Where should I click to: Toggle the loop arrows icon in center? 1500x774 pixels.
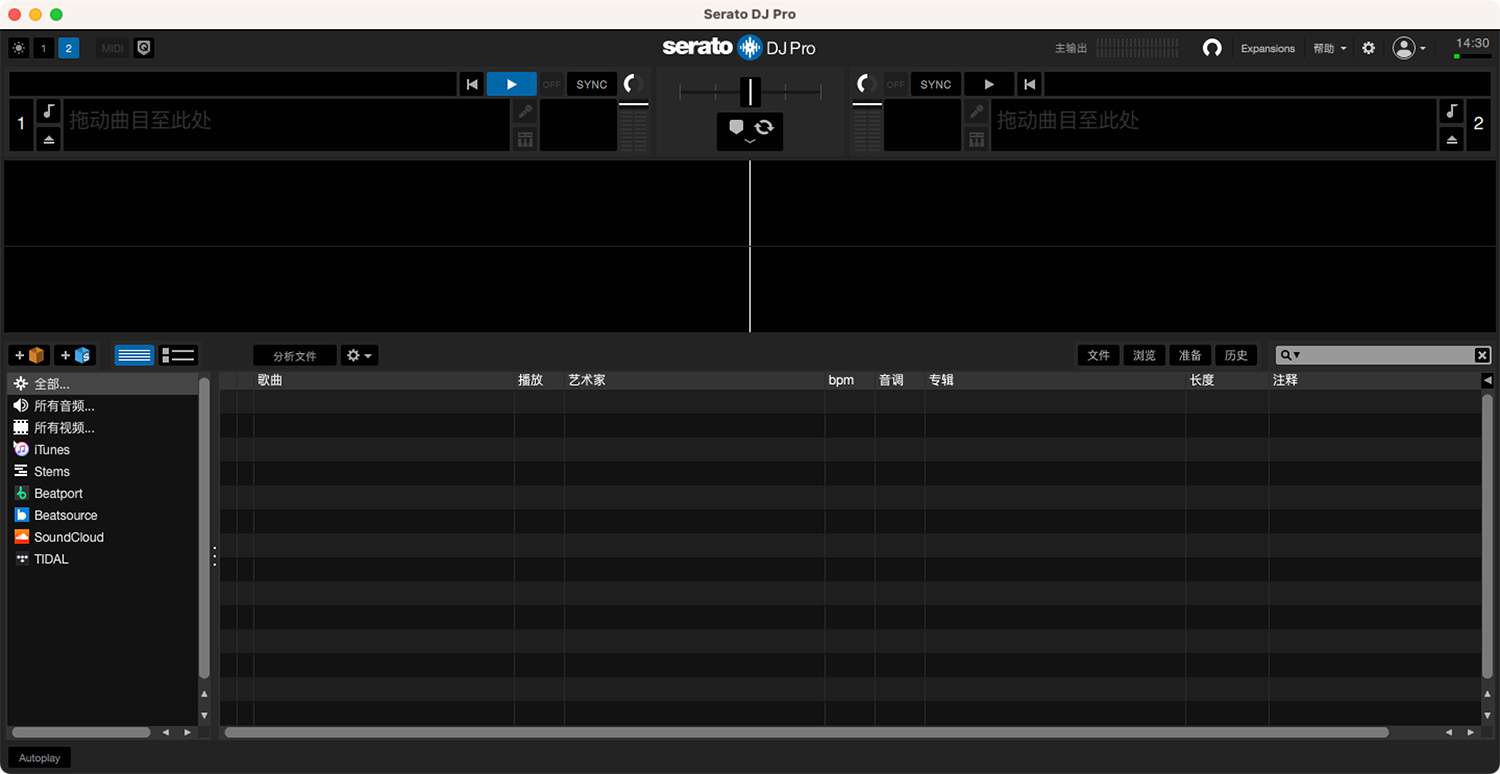click(x=764, y=126)
